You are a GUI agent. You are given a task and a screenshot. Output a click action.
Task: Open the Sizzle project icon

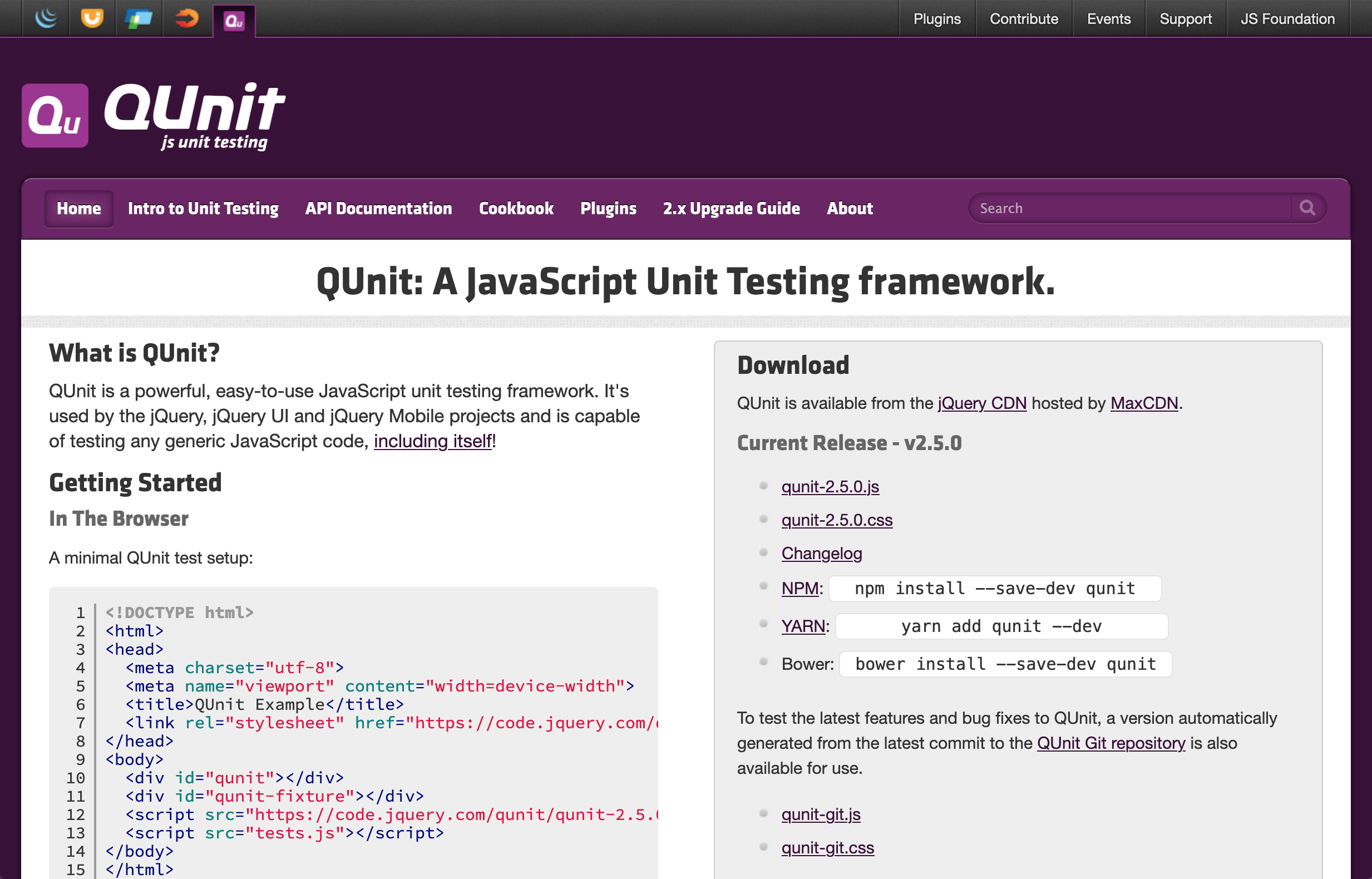click(x=186, y=18)
